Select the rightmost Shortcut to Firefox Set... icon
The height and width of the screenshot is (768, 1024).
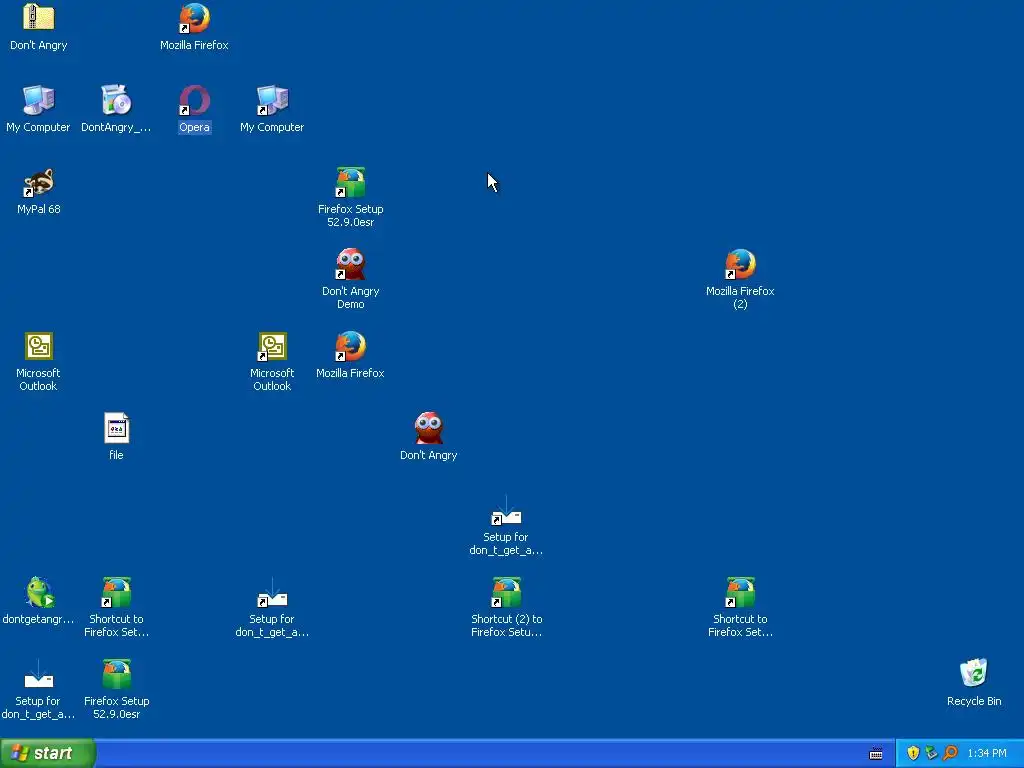click(740, 592)
